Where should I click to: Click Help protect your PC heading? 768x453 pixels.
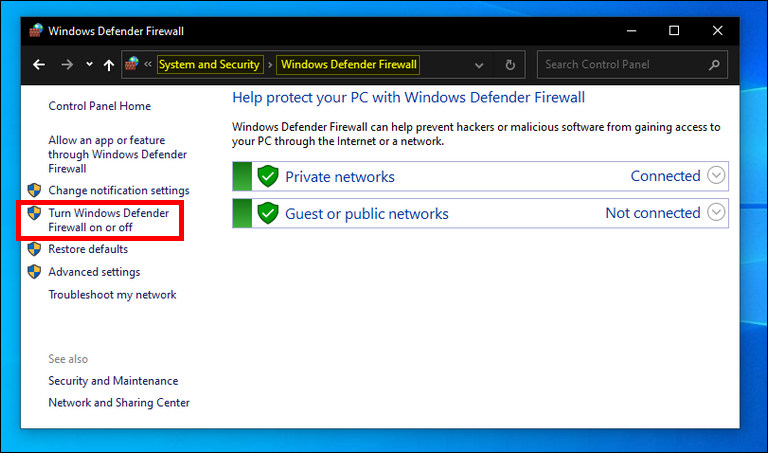point(408,97)
